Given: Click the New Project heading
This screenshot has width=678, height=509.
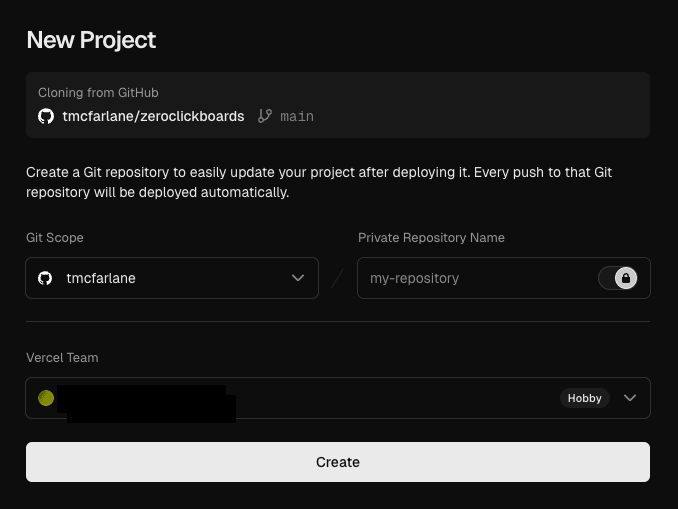Looking at the screenshot, I should click(x=91, y=40).
